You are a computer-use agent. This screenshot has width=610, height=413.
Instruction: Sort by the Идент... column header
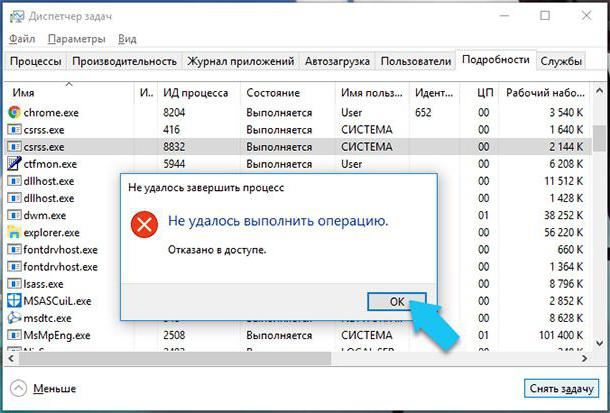click(x=434, y=93)
